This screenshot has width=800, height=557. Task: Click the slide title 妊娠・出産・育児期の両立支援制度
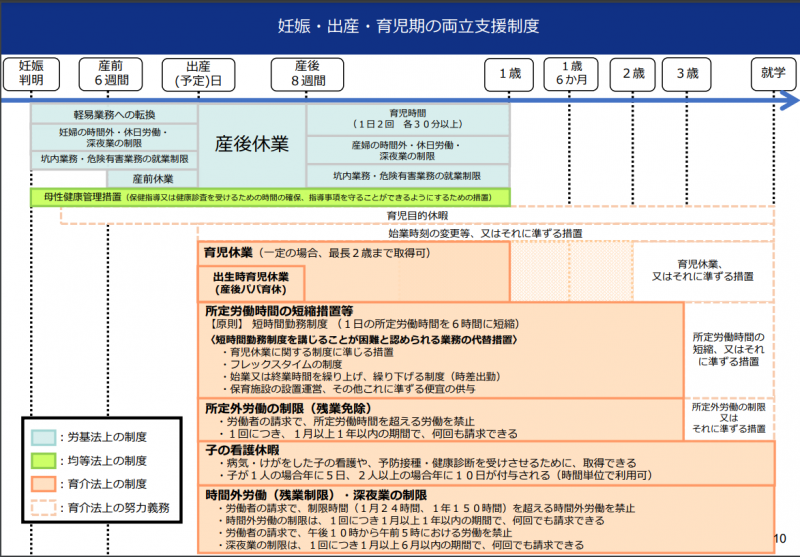[400, 27]
